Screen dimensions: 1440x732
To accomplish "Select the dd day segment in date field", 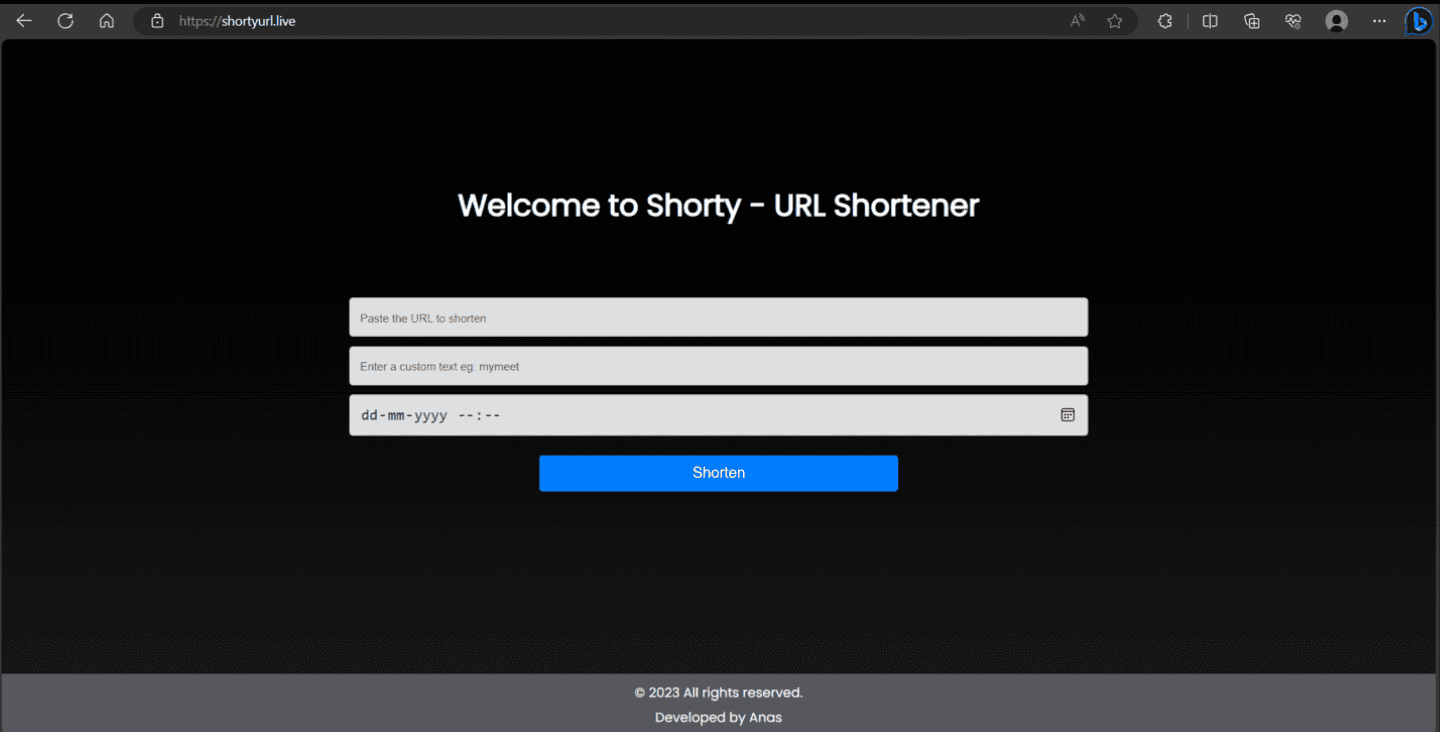I will [x=370, y=415].
